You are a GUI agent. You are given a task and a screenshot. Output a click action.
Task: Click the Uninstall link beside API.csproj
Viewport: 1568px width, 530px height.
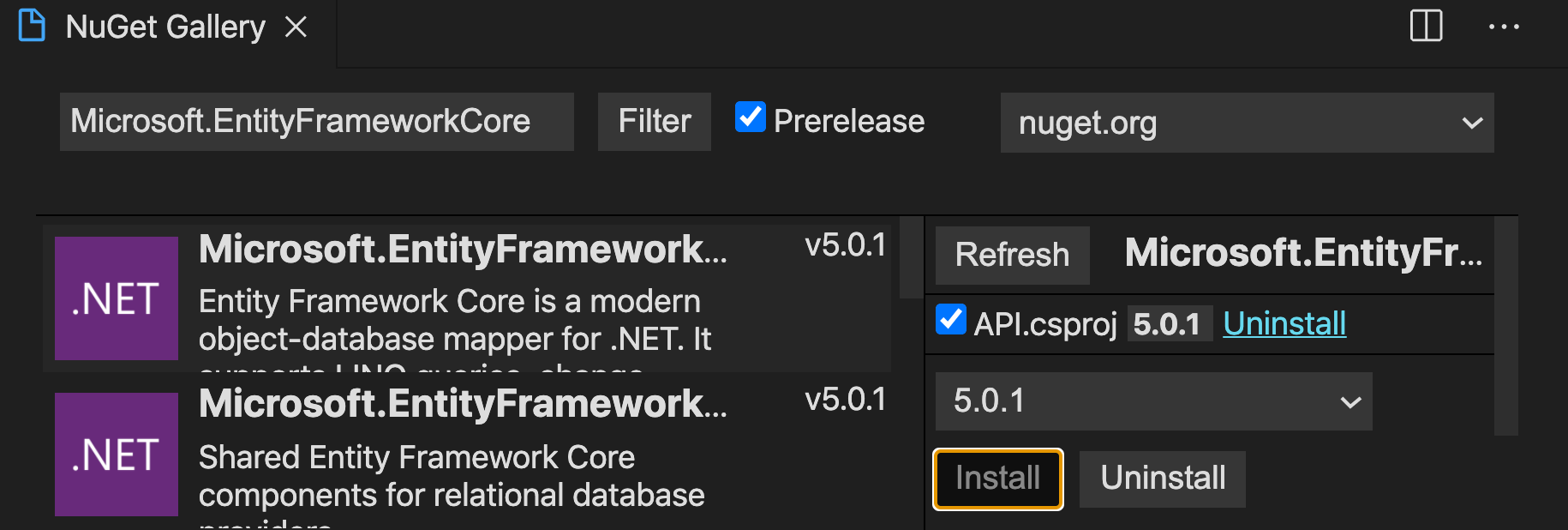[x=1284, y=323]
